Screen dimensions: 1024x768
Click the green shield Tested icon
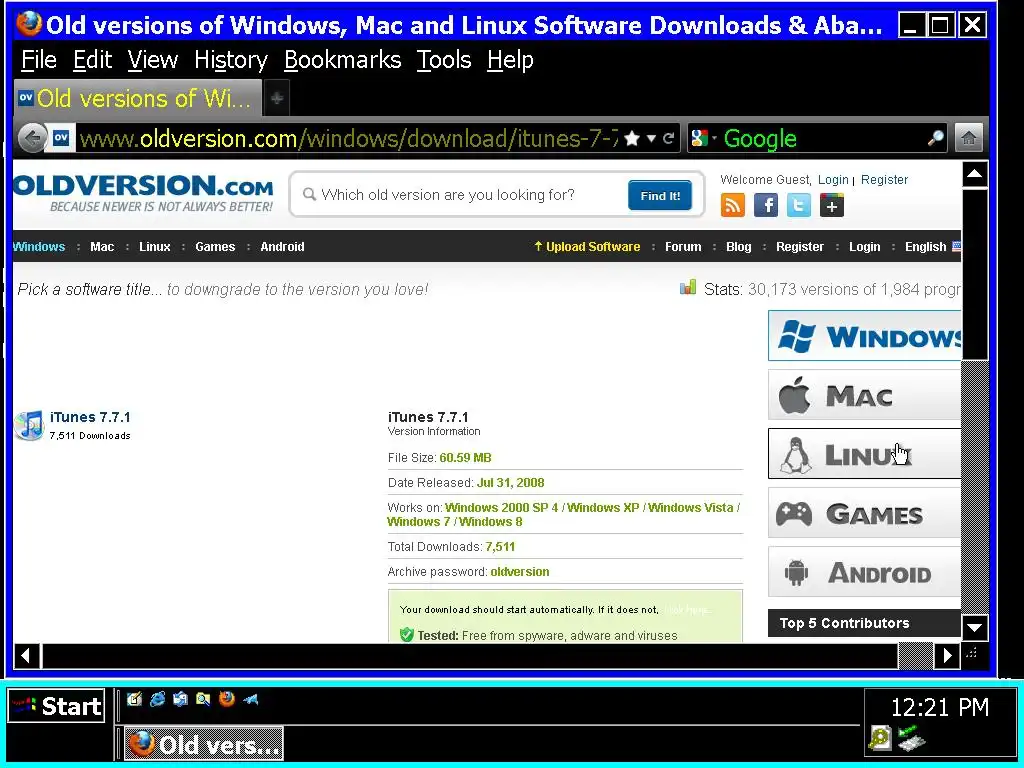[x=407, y=634]
